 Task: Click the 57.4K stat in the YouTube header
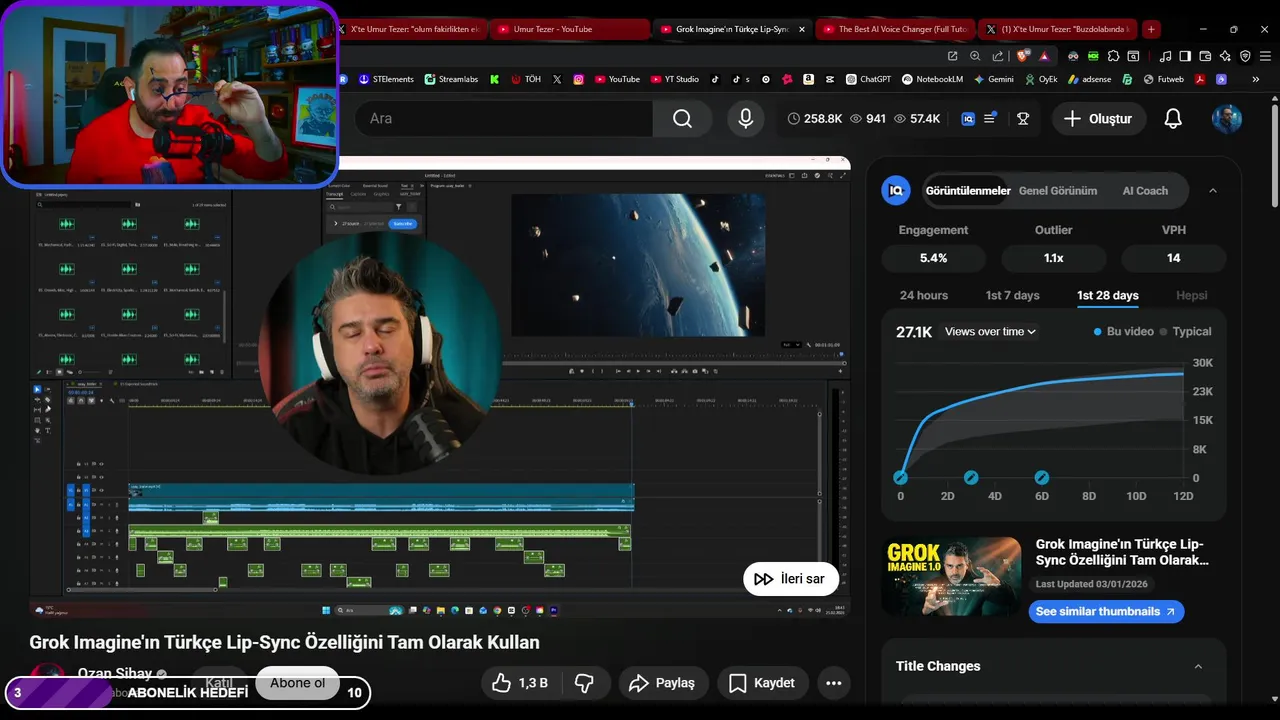[917, 118]
